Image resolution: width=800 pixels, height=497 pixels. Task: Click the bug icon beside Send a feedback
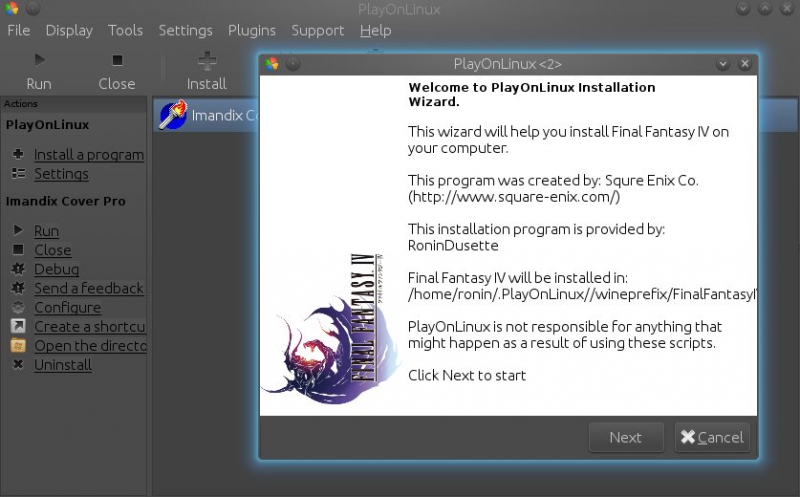[18, 288]
